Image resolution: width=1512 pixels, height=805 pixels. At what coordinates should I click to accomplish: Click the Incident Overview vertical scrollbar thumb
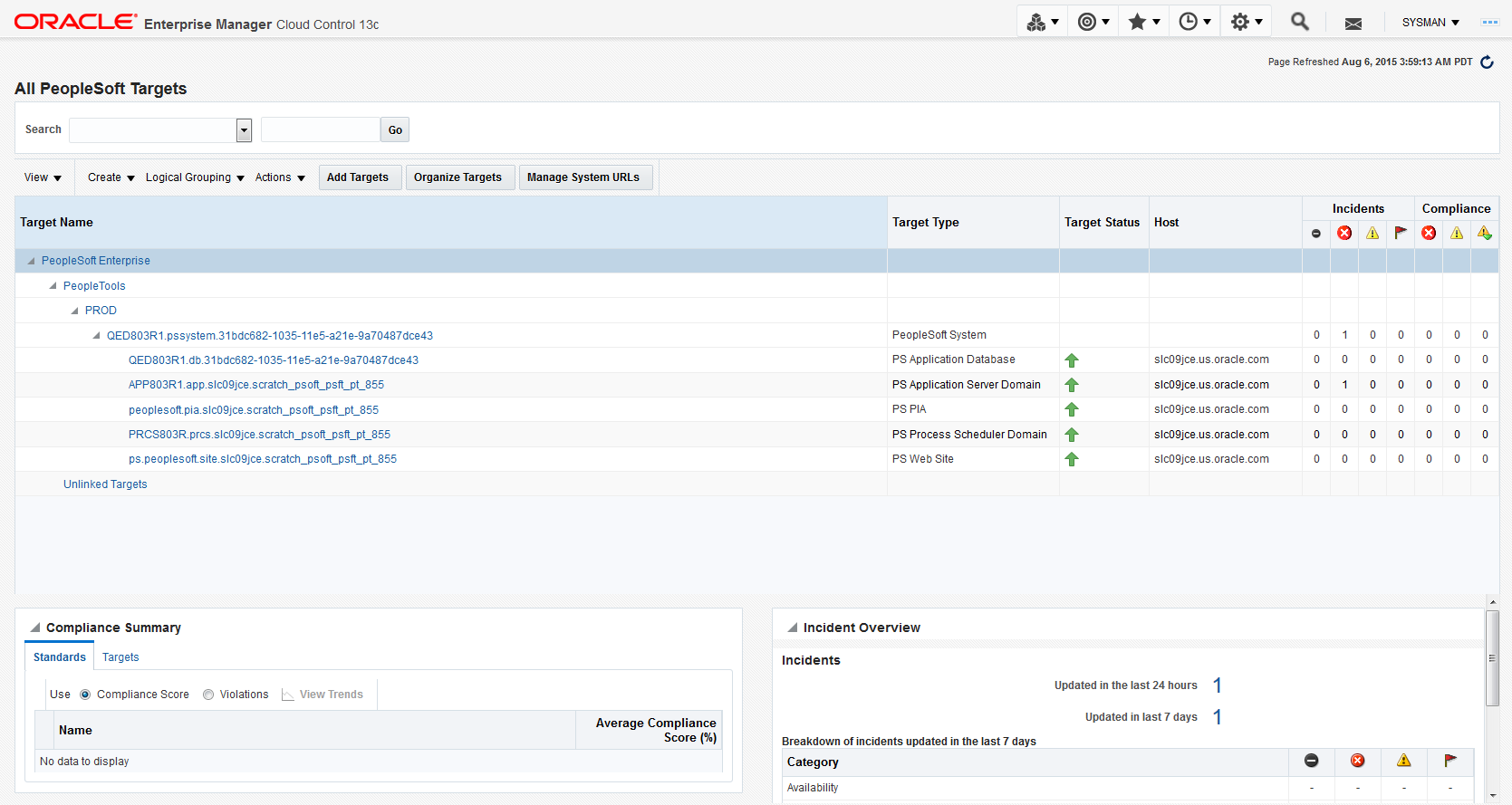(x=1492, y=658)
